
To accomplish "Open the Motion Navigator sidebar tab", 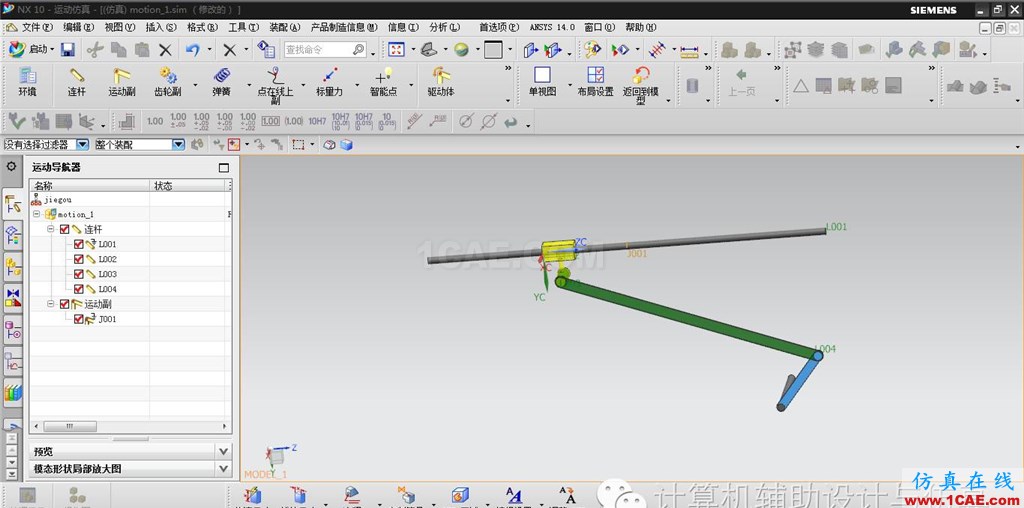I will click(13, 206).
